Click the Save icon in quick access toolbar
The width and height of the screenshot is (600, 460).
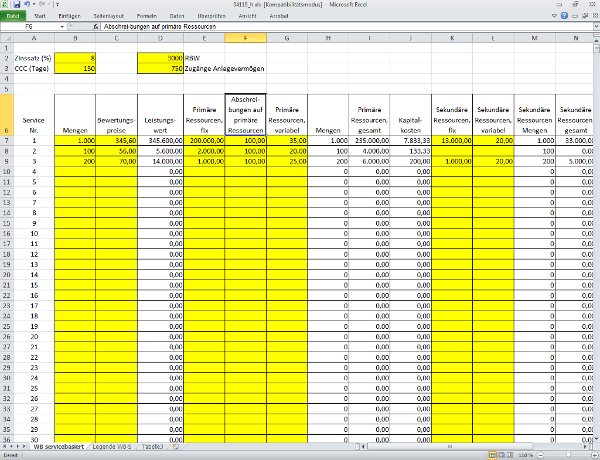tap(16, 5)
